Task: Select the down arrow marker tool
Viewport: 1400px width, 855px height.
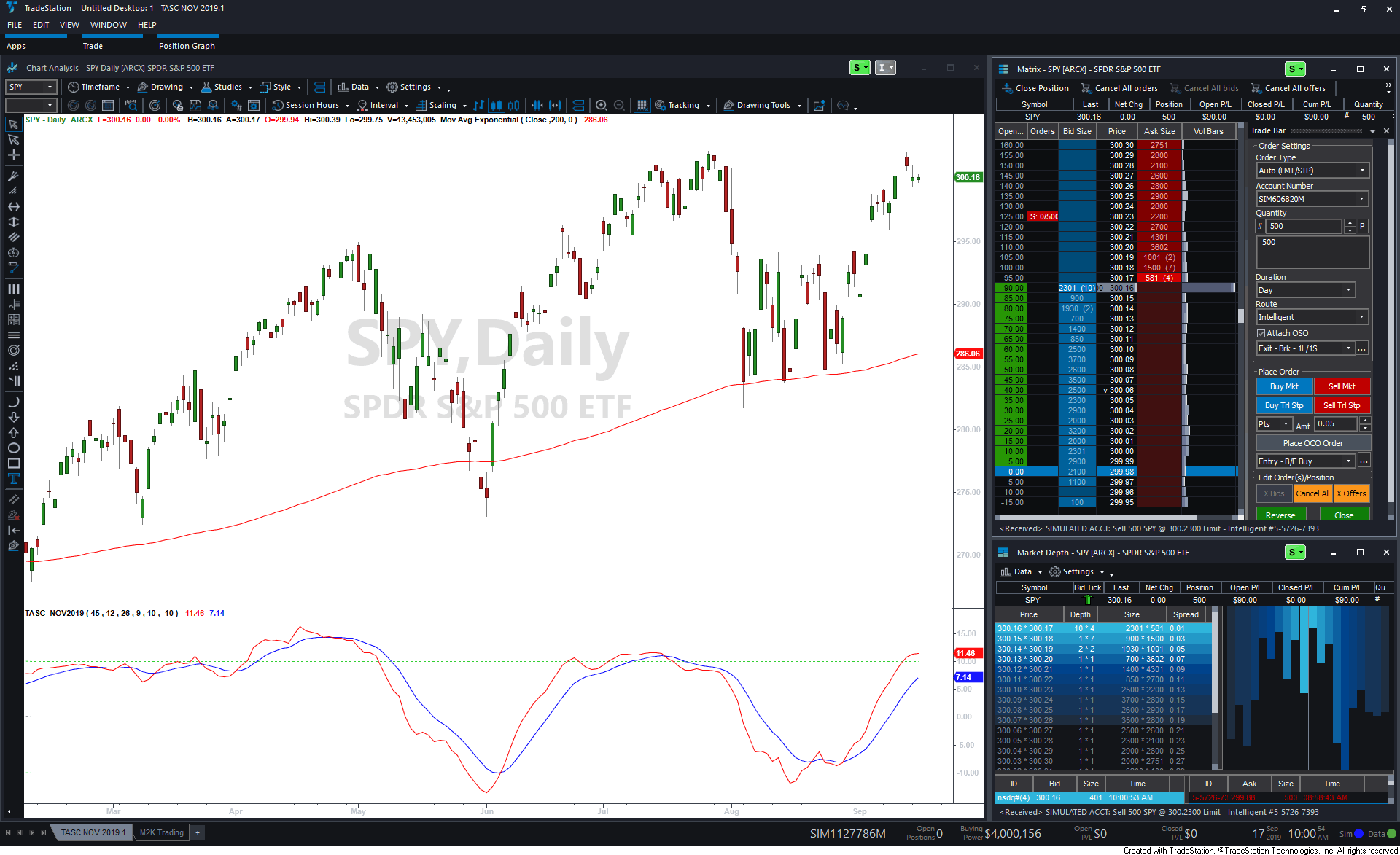Action: coord(13,418)
